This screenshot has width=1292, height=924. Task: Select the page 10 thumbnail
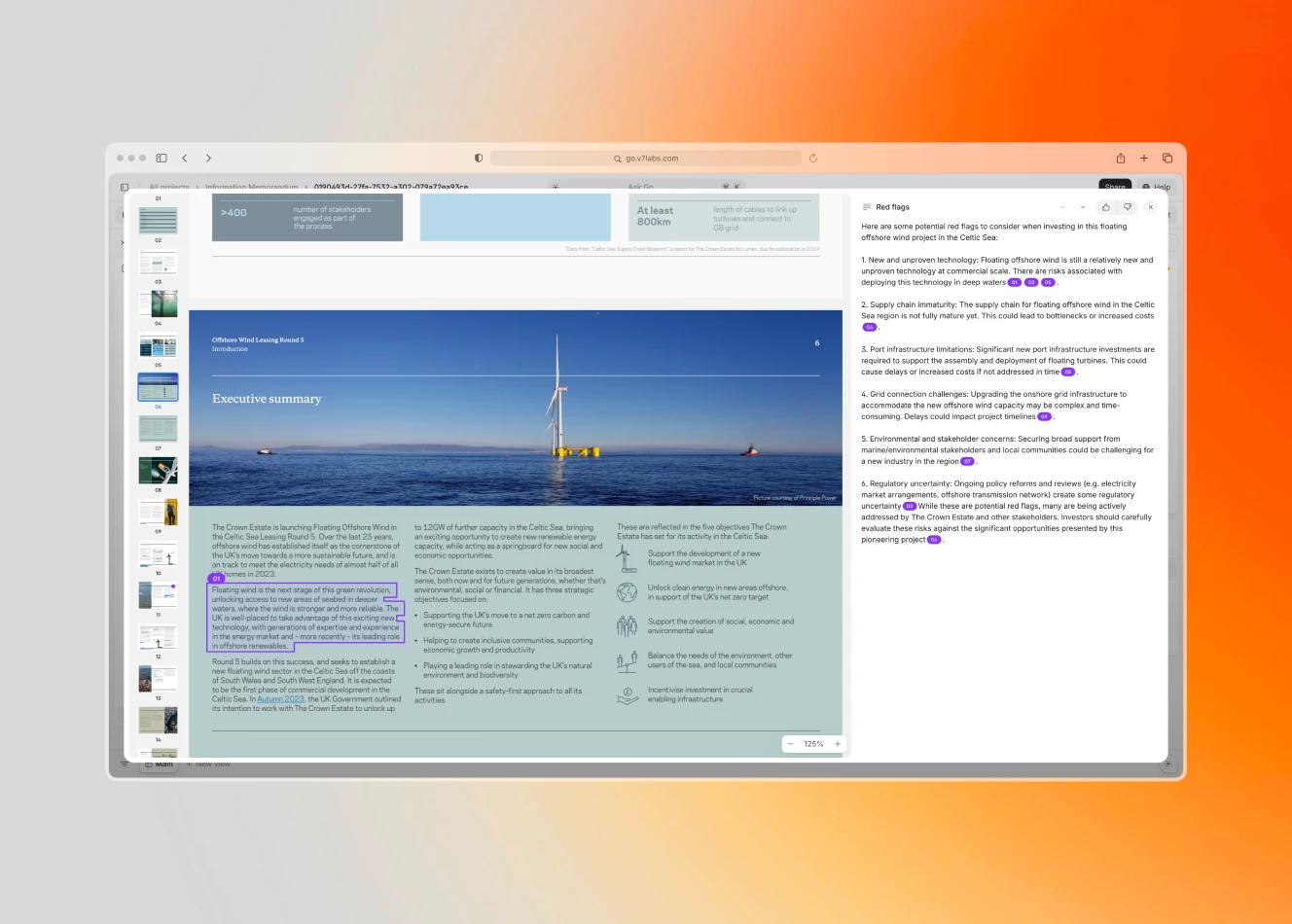pos(158,554)
